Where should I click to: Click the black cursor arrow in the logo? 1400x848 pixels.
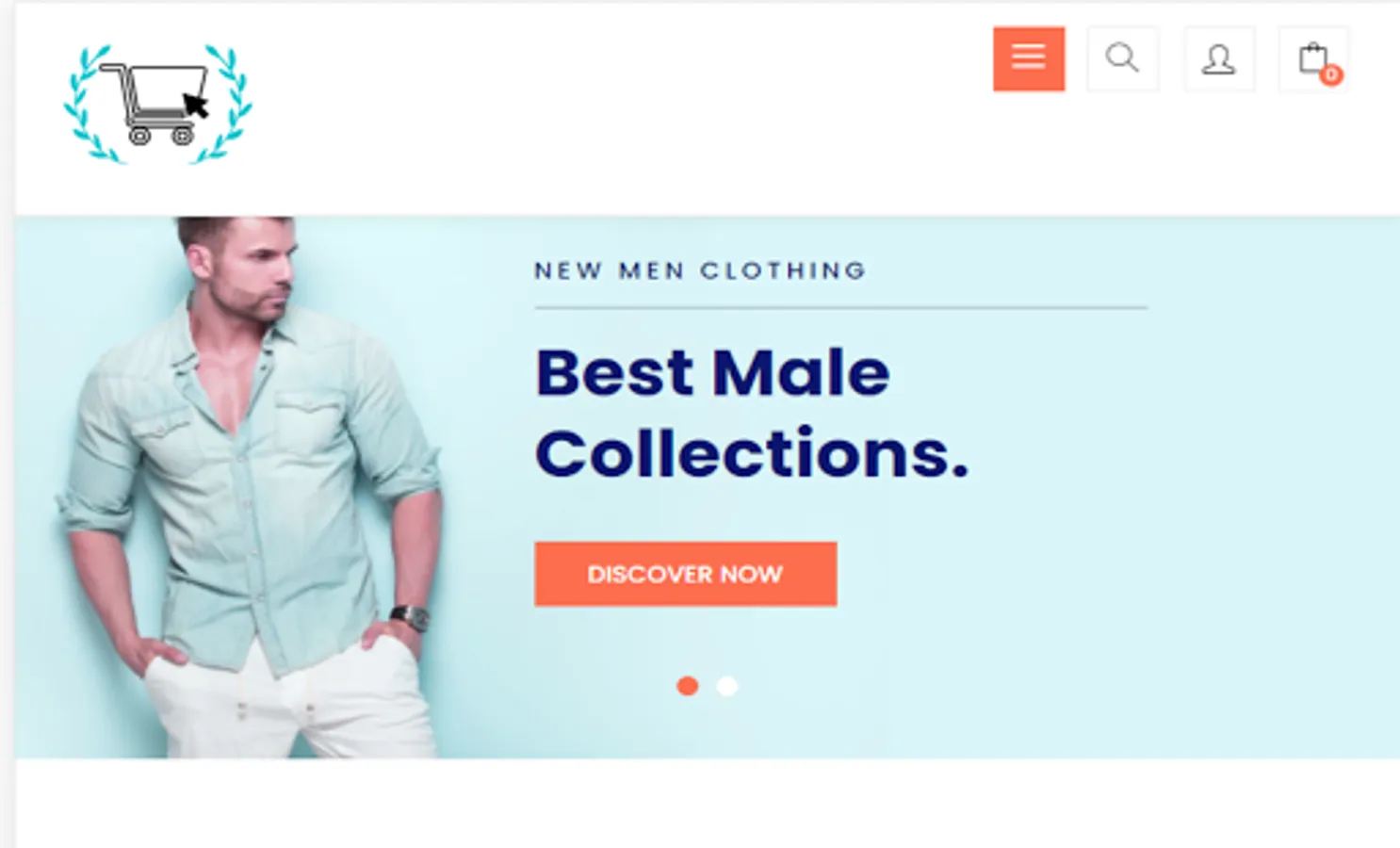(x=196, y=105)
